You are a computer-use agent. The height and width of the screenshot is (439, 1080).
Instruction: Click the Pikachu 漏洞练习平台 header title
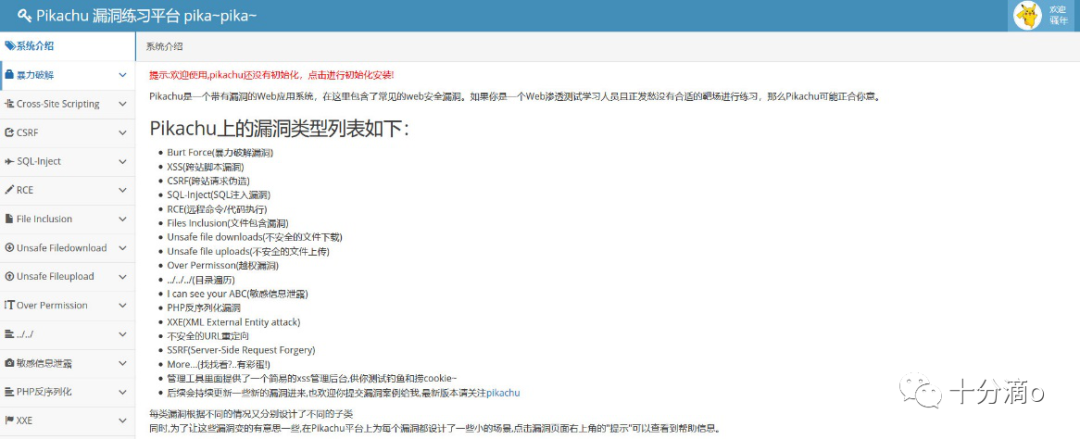[147, 15]
